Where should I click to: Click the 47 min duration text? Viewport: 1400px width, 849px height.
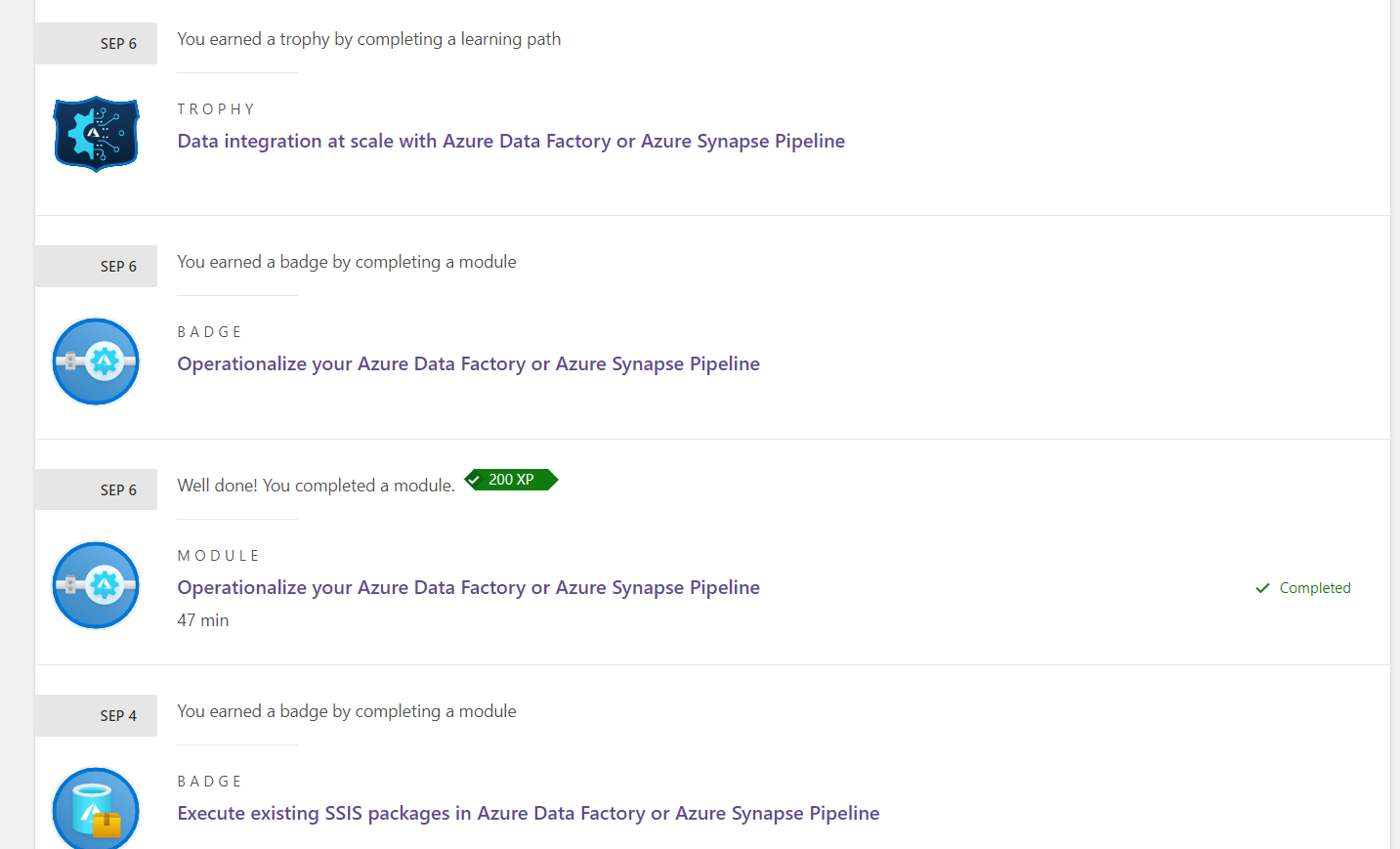[x=202, y=619]
